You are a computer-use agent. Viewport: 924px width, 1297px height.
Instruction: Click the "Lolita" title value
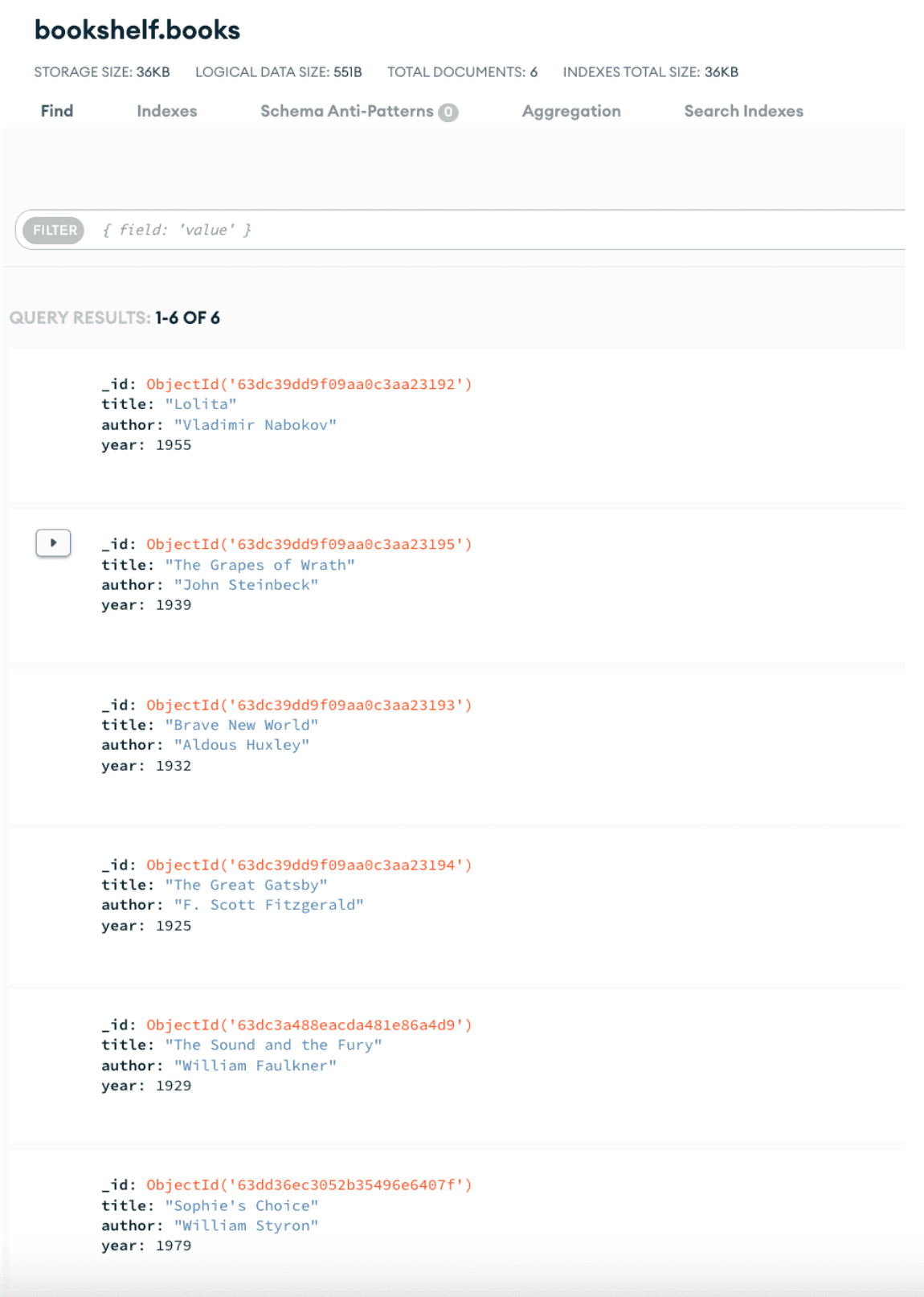pos(201,404)
